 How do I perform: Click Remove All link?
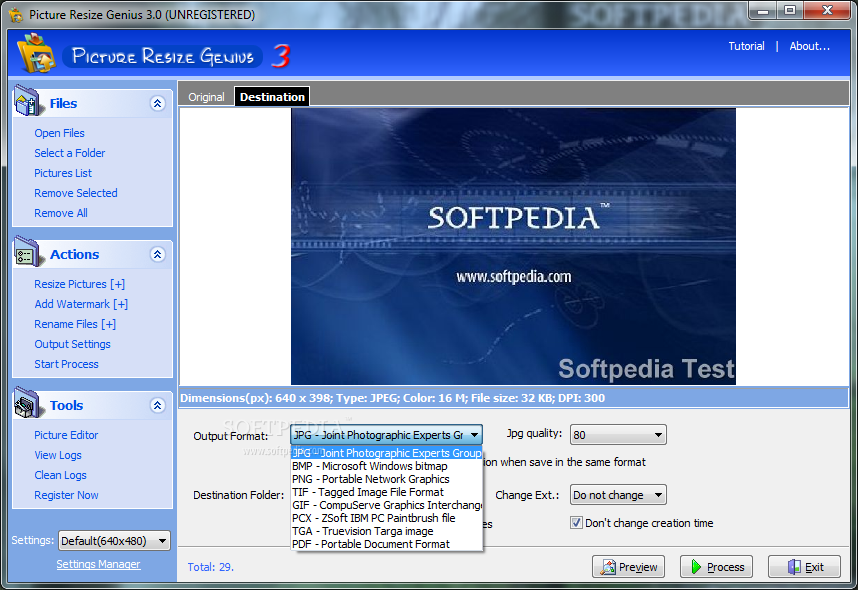point(61,213)
